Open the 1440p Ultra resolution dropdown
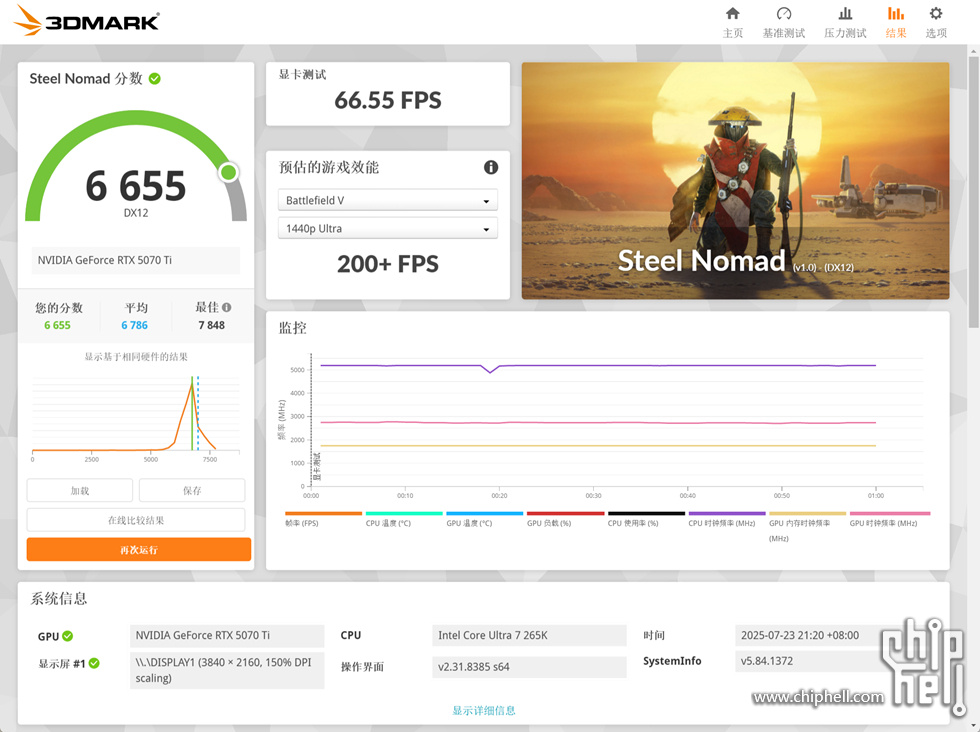 388,229
